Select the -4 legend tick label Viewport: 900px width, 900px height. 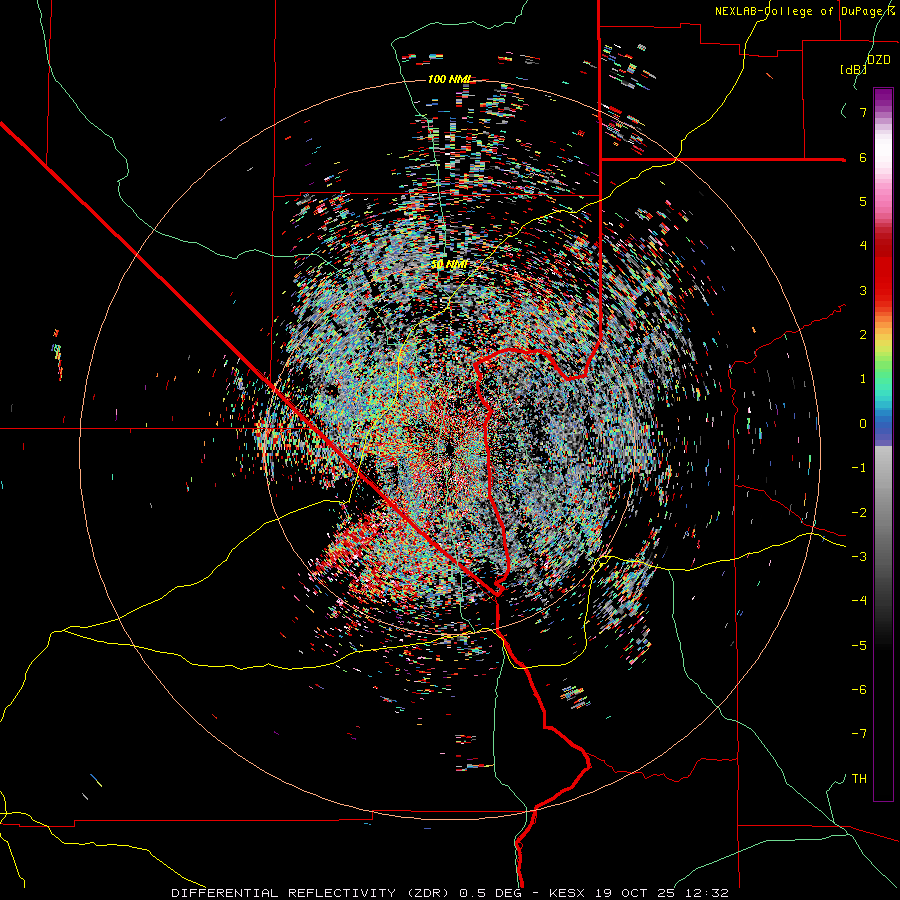click(x=859, y=601)
